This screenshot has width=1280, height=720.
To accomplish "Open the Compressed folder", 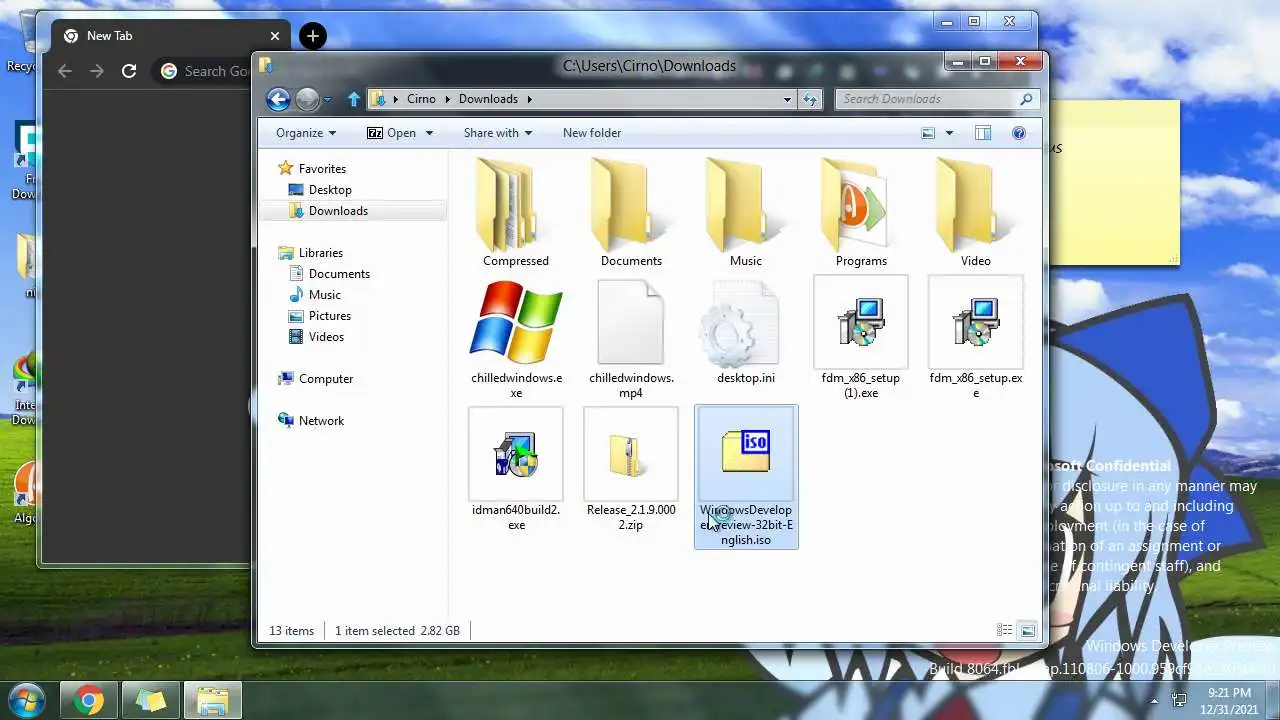I will (516, 212).
